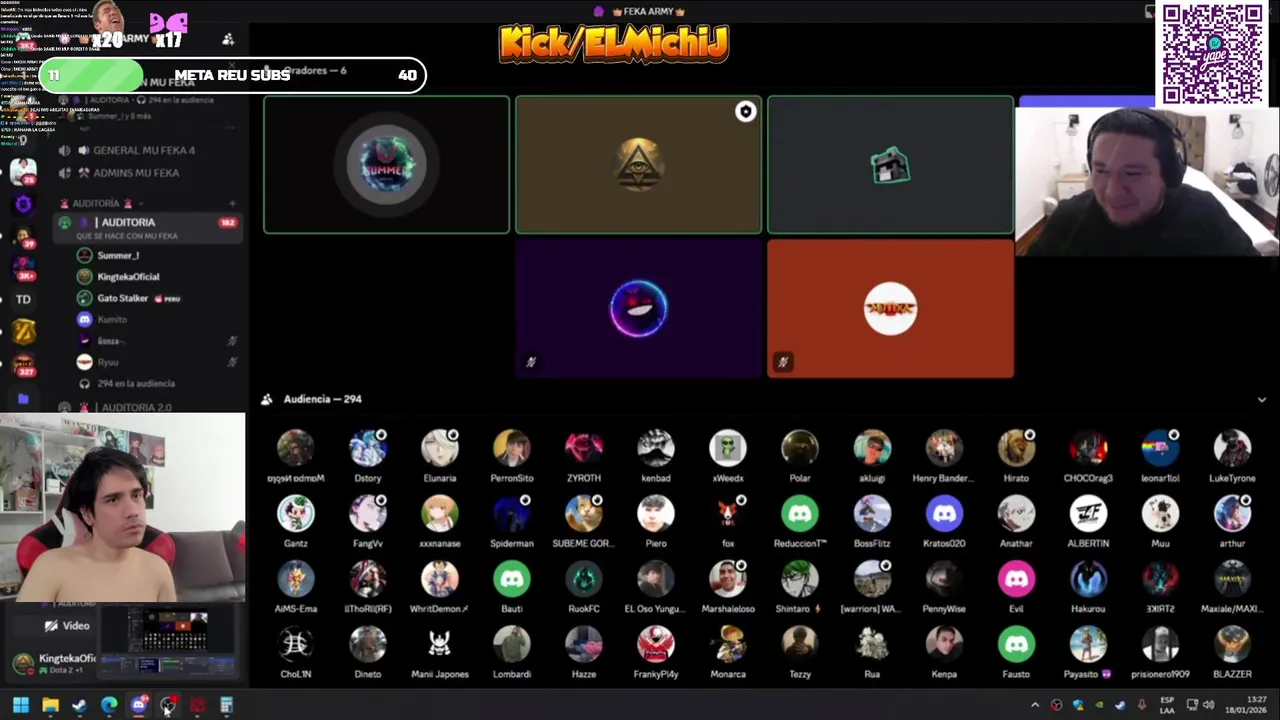Open Evil's pink Discord avatar
The image size is (1280, 720).
pos(1016,579)
